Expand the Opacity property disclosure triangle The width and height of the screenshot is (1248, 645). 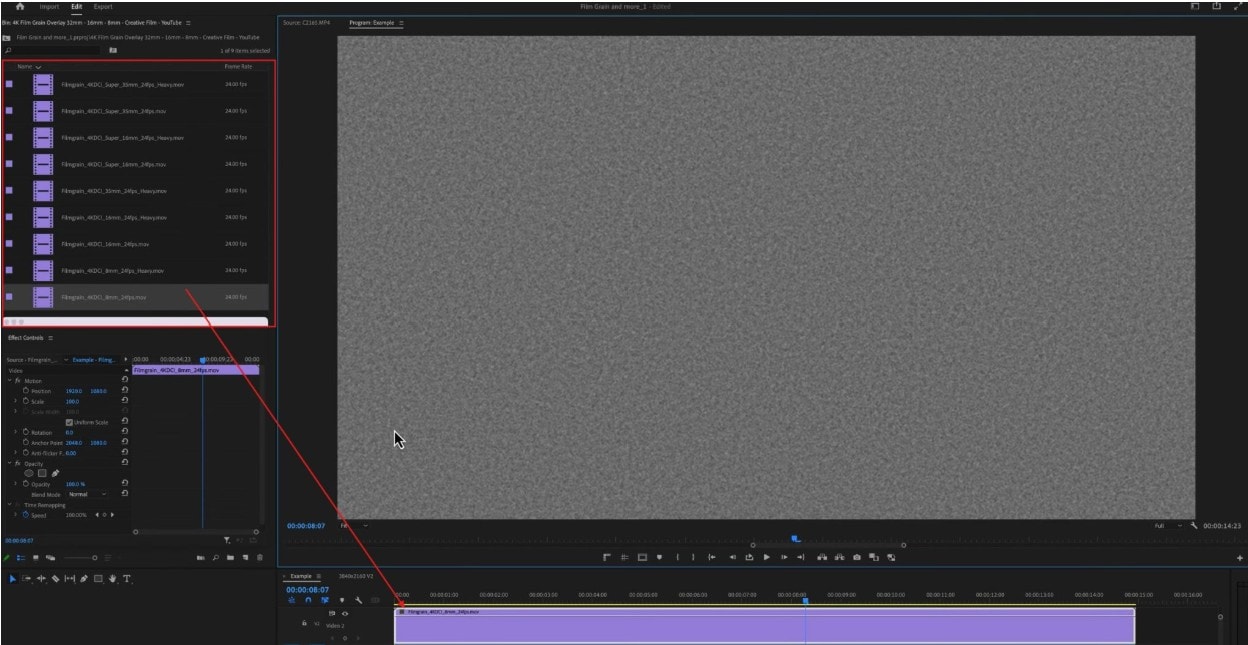tap(14, 484)
